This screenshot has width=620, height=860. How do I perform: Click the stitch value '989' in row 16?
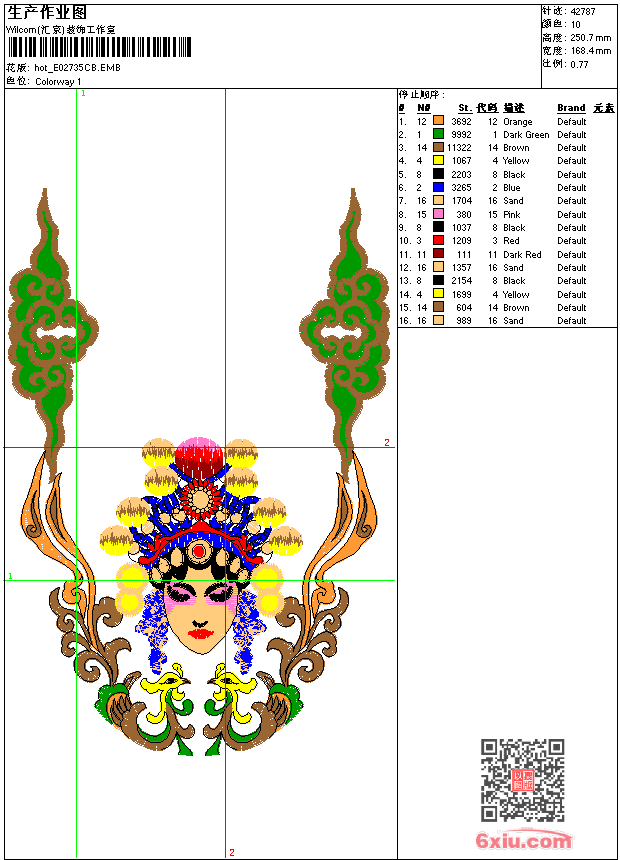tap(464, 321)
